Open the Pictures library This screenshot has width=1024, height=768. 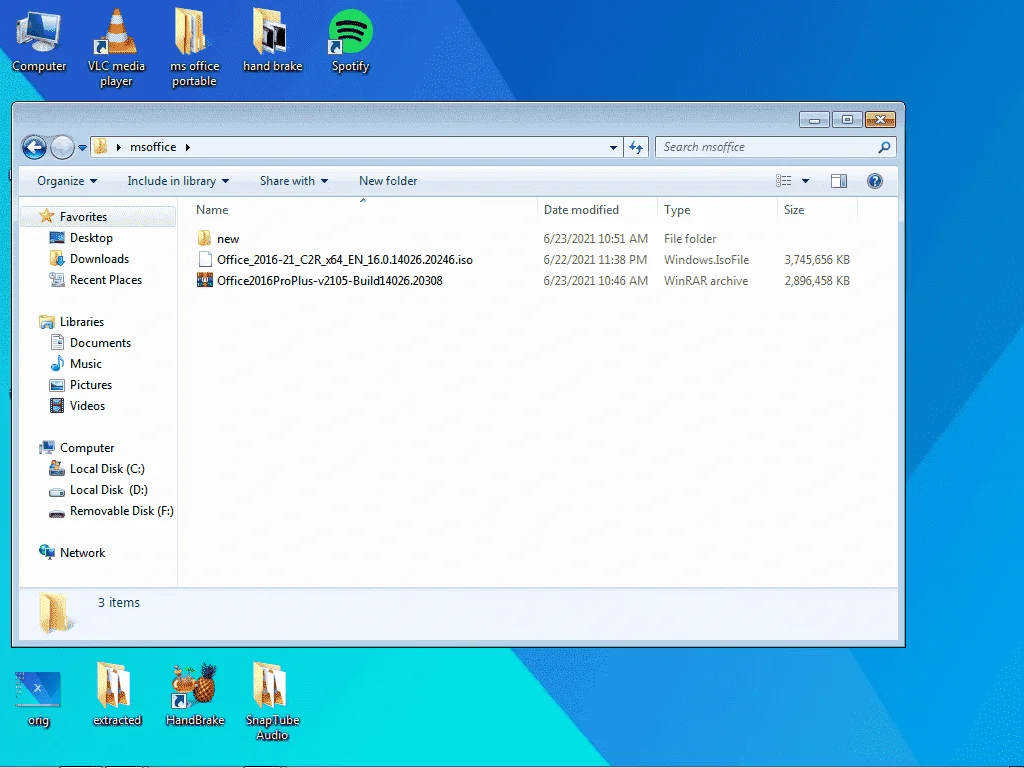coord(91,385)
